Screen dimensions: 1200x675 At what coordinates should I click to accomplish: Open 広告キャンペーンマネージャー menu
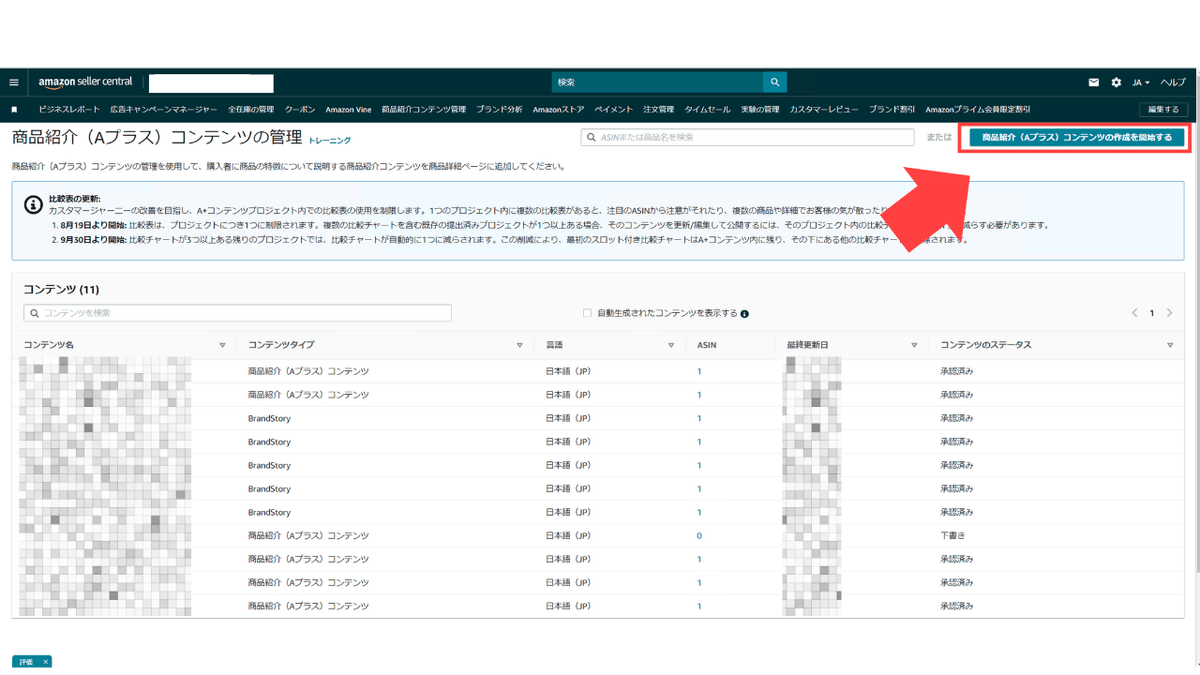point(164,109)
